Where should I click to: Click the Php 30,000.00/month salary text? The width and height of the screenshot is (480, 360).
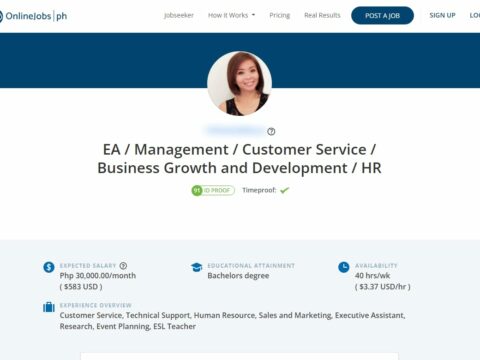pyautogui.click(x=98, y=276)
